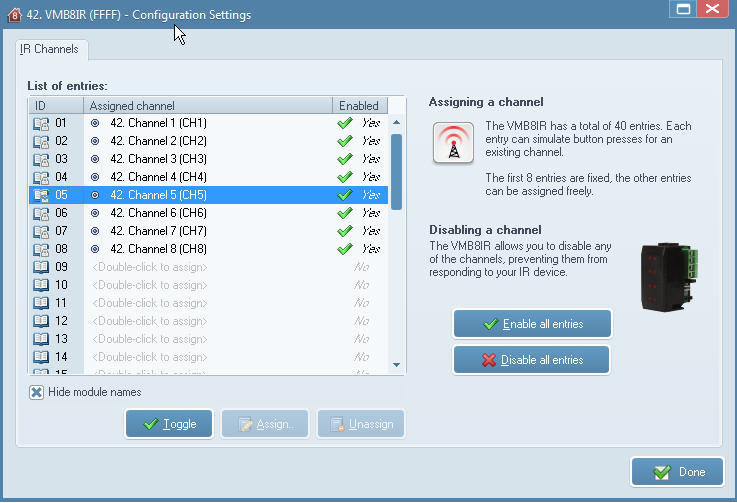Click the Assign... button
This screenshot has height=503, width=737.
point(265,424)
